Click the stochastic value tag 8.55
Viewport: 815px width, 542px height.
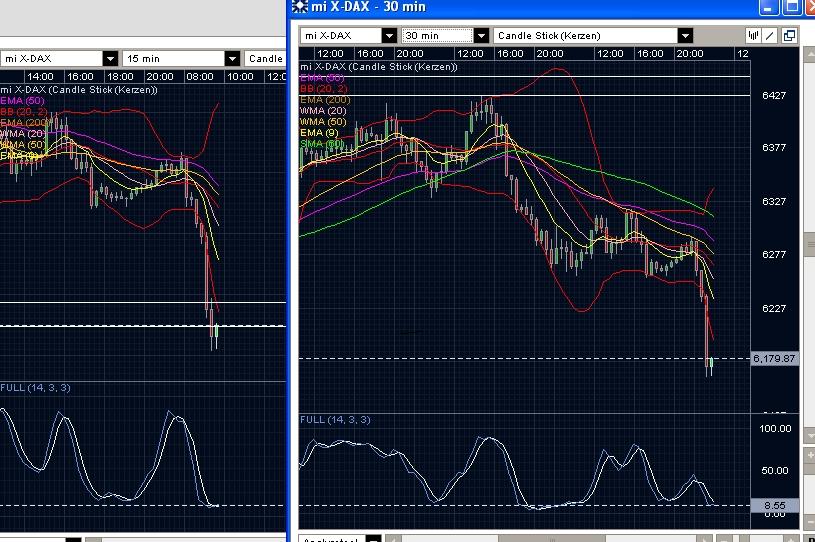774,505
